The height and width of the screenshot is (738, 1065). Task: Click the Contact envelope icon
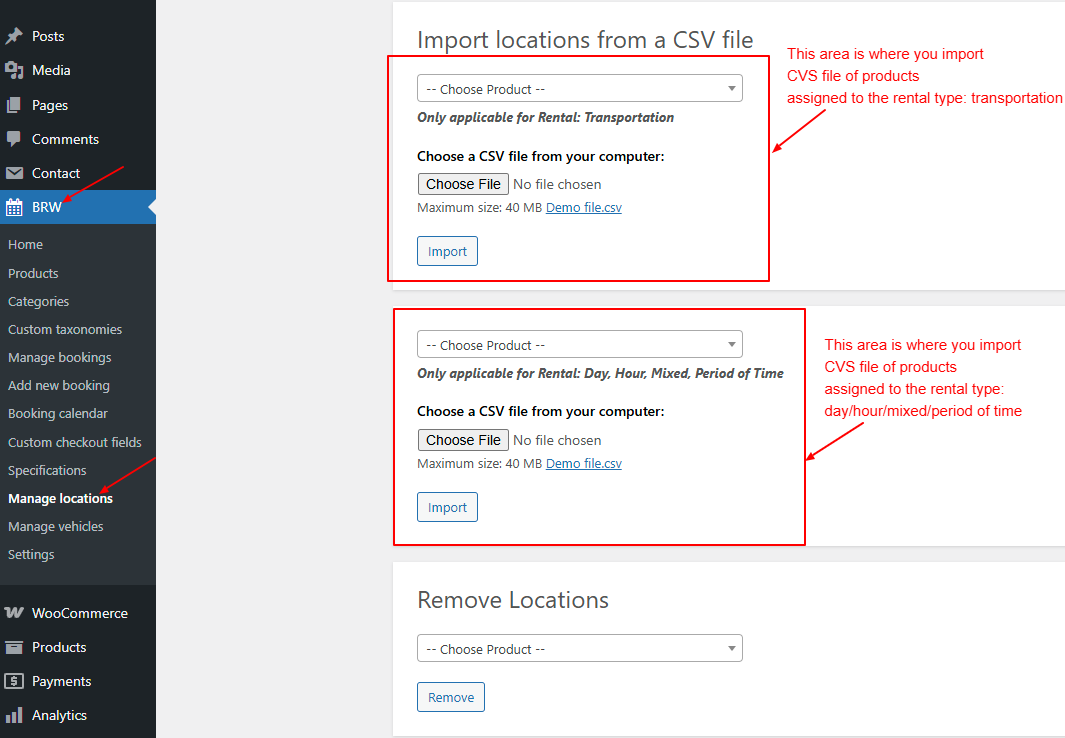tap(14, 173)
